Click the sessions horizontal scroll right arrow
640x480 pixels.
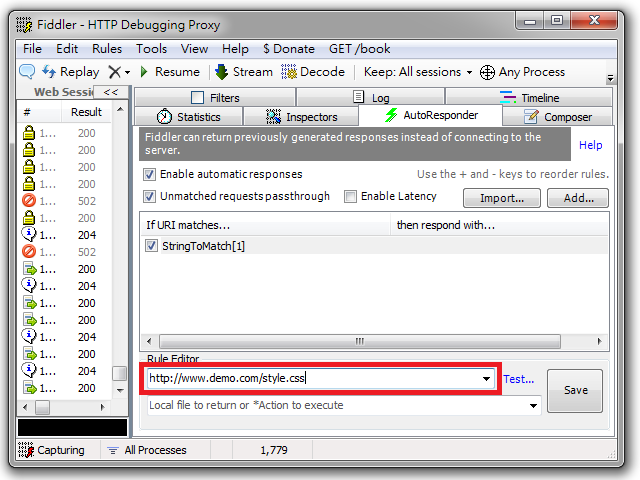102,407
